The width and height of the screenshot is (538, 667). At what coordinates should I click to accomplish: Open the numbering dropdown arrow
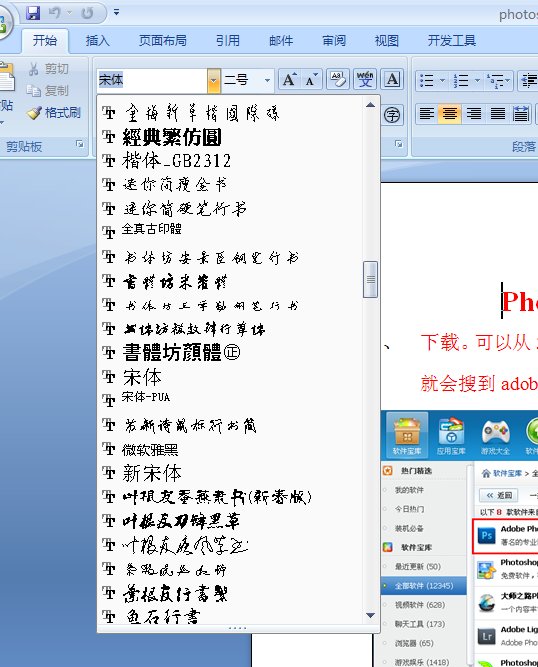477,80
